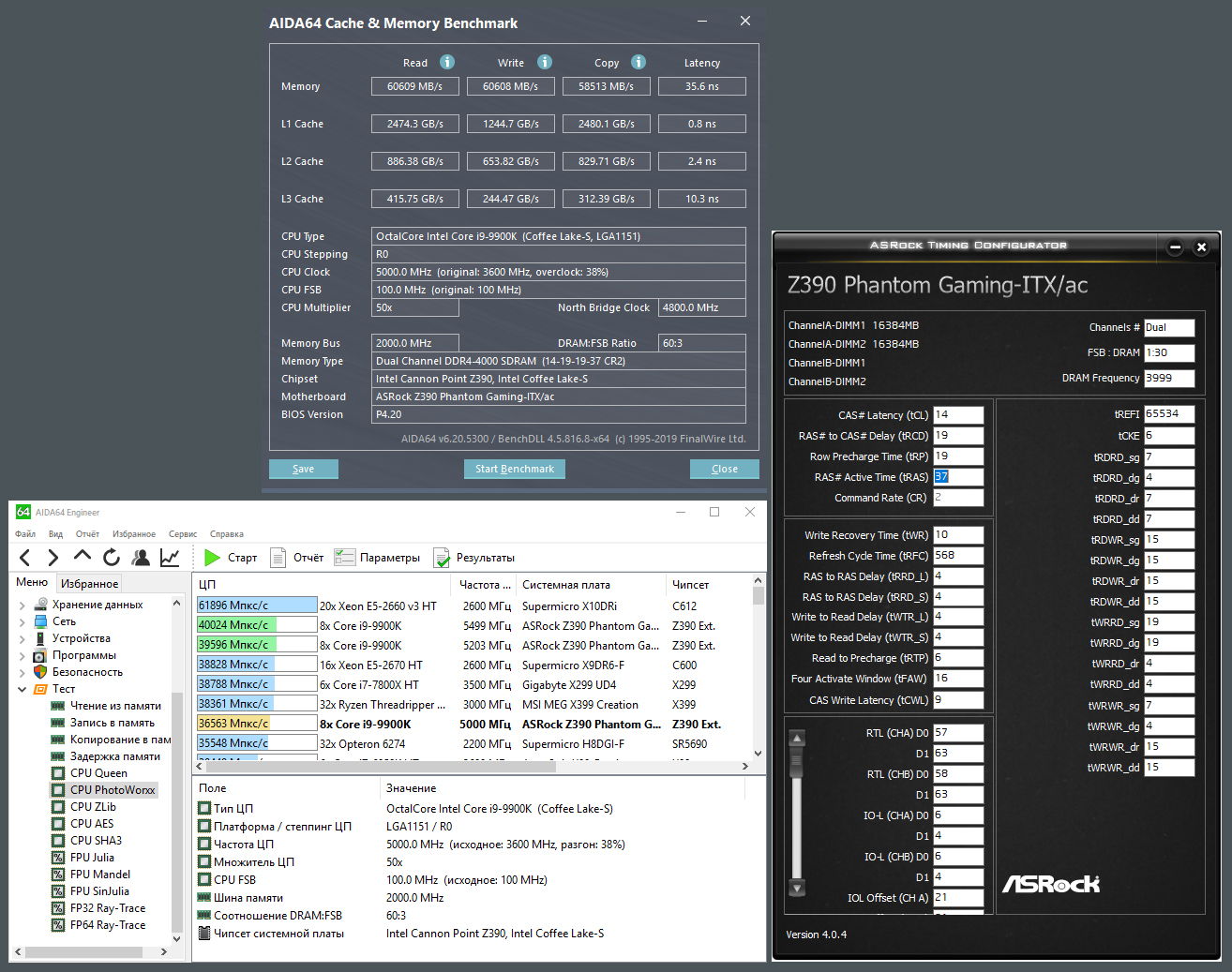The image size is (1232, 972).
Task: Click the CAS# Latency (tCL) field
Action: [x=958, y=415]
